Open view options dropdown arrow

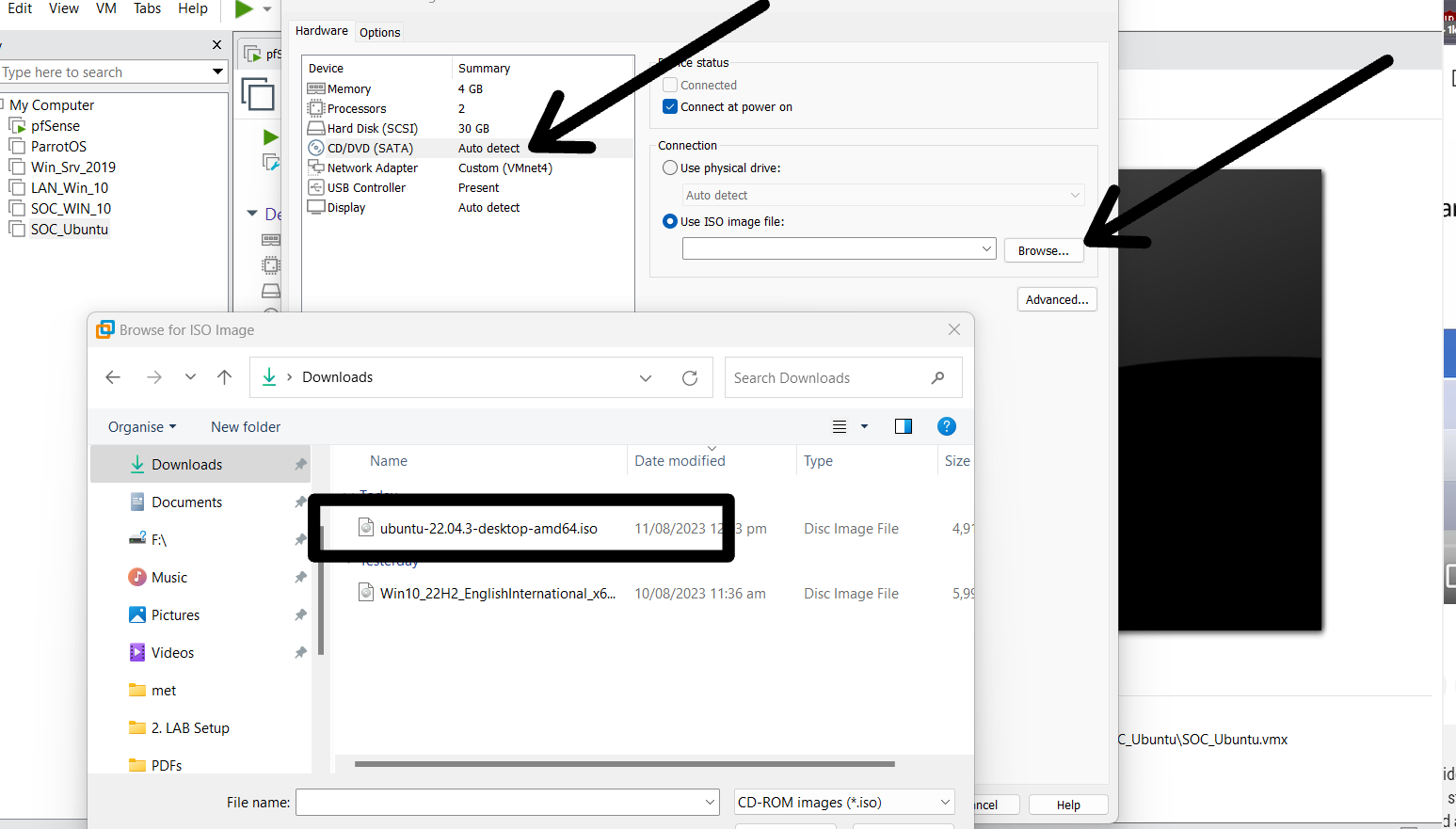coord(864,426)
